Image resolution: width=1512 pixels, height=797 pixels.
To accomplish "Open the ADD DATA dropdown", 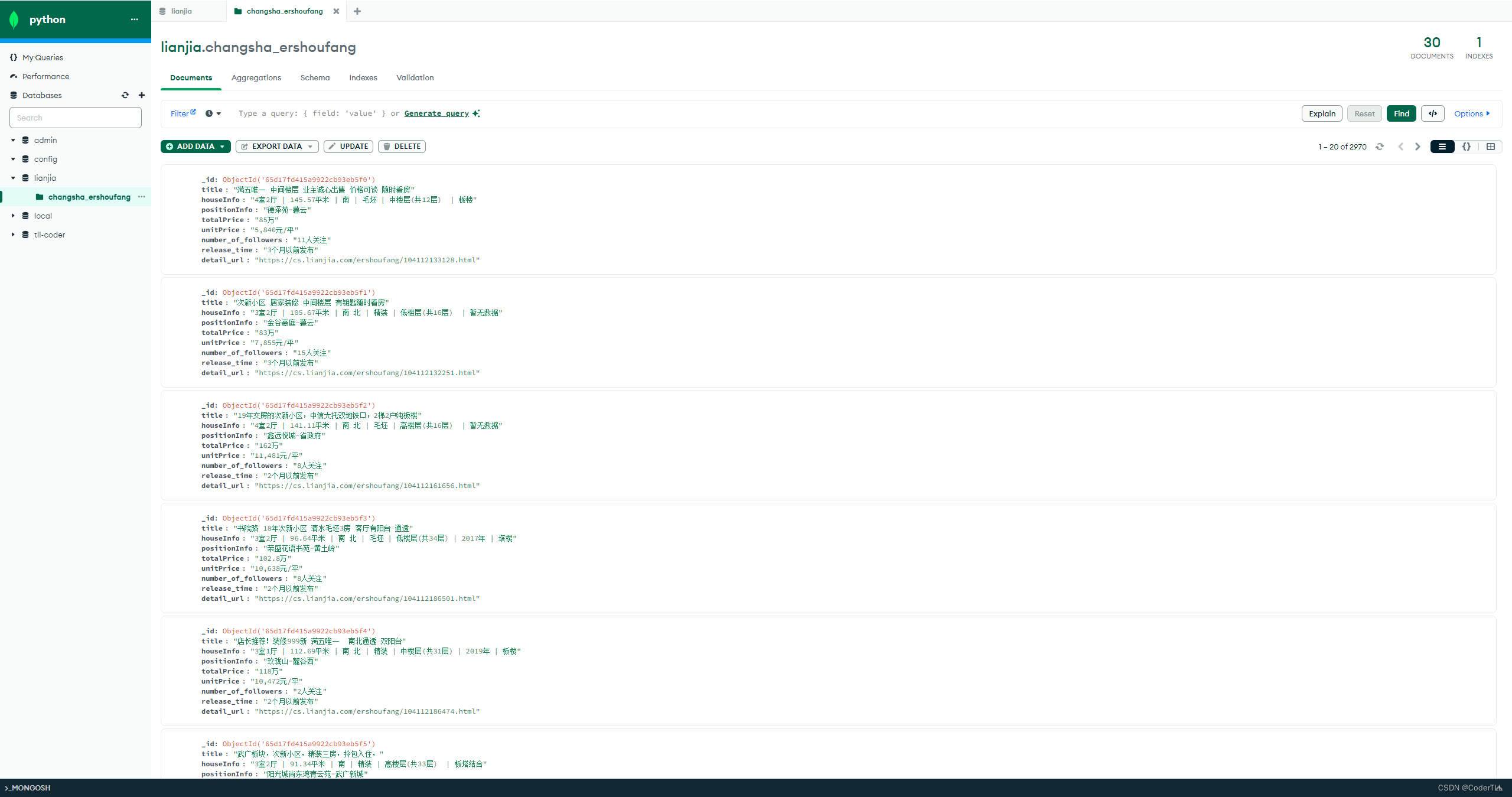I will coord(195,147).
